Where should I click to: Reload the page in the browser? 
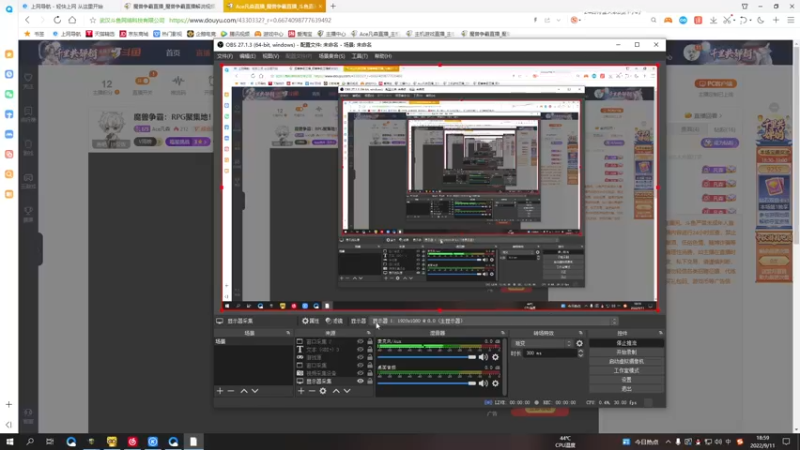coord(57,20)
